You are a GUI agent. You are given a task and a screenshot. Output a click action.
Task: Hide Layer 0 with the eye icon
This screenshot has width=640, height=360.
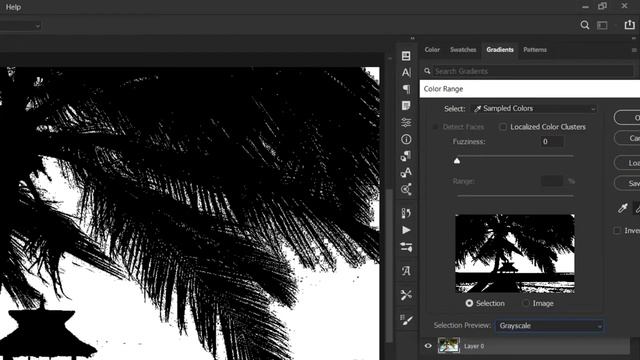coord(428,346)
